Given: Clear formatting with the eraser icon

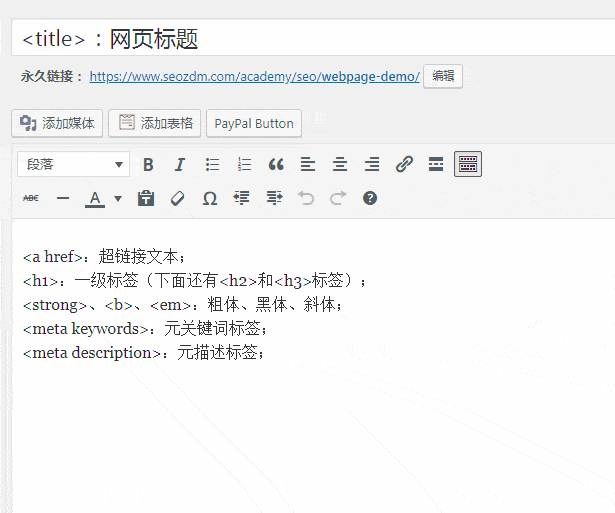Looking at the screenshot, I should click(178, 198).
